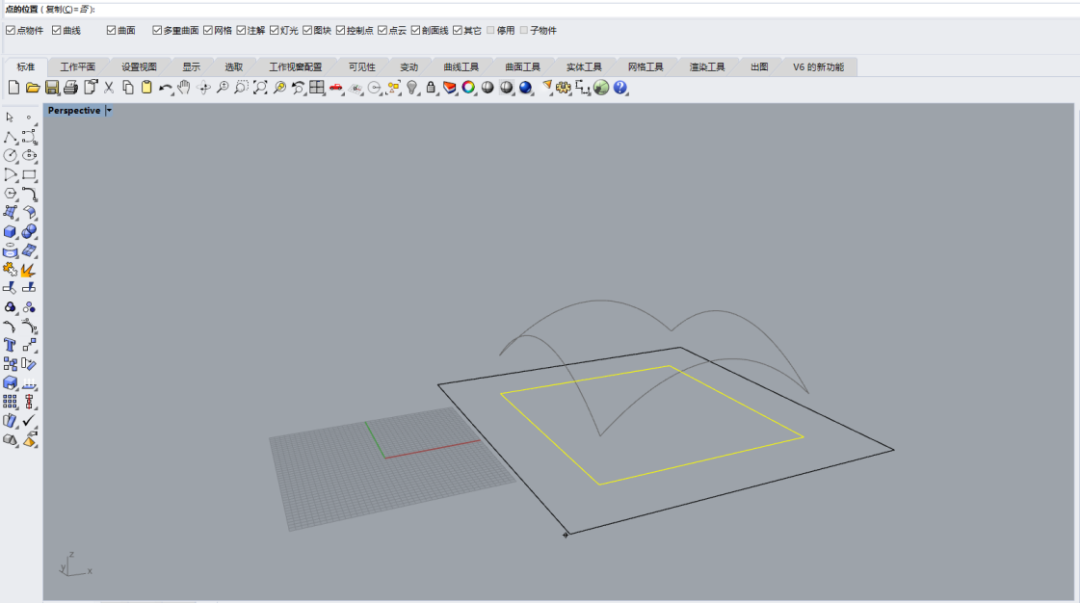Open the Help question mark icon

click(x=620, y=88)
